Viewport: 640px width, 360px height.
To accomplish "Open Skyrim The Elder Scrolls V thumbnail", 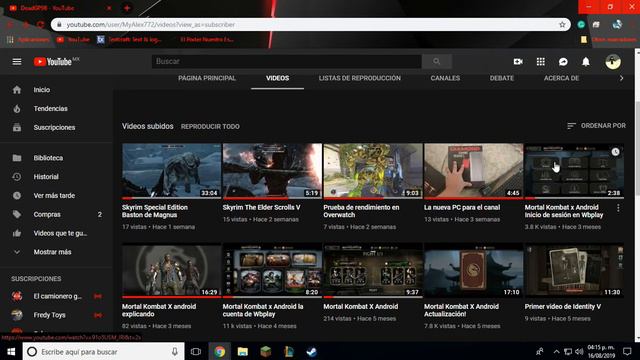I will click(x=272, y=171).
